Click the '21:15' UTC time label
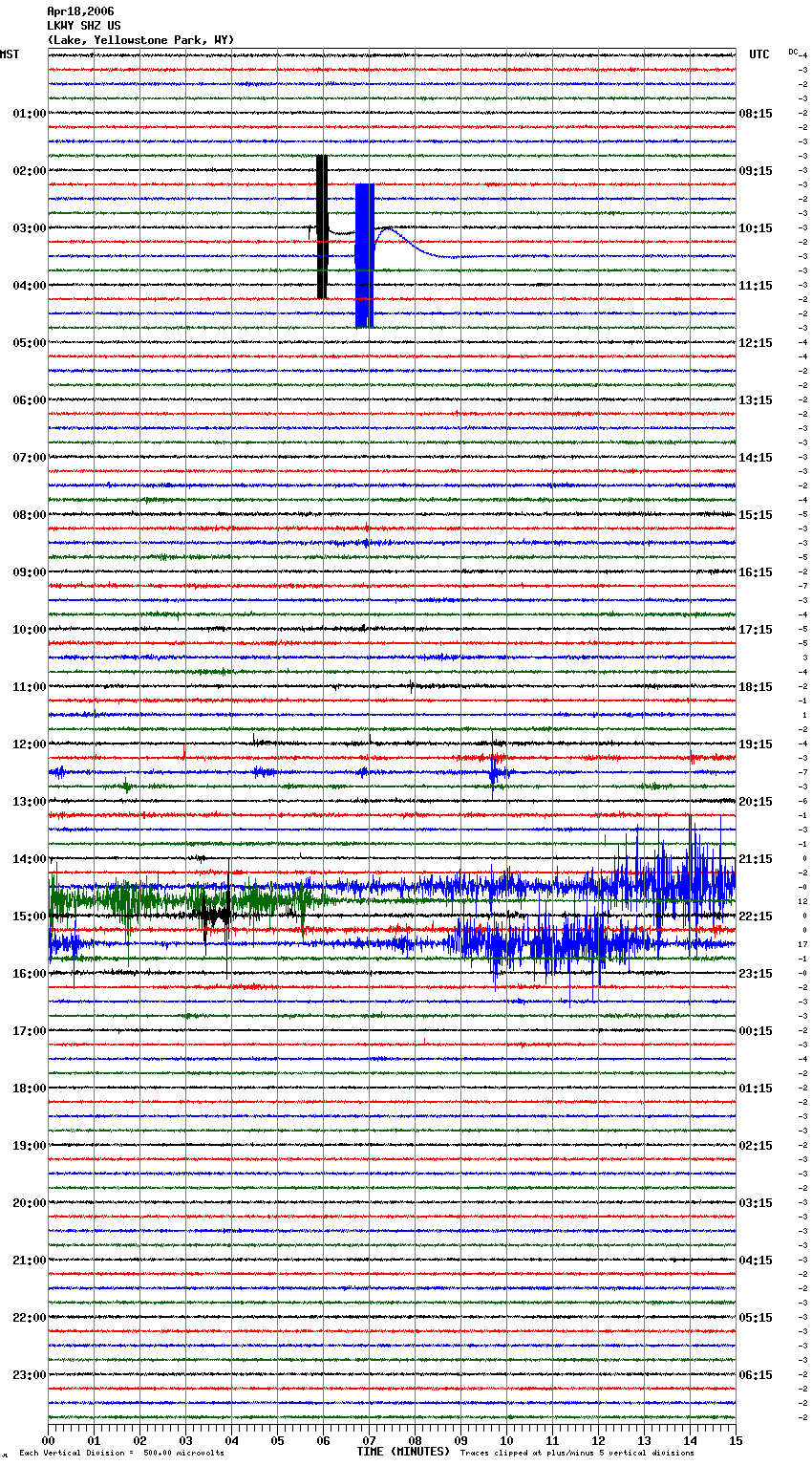 pyautogui.click(x=756, y=859)
